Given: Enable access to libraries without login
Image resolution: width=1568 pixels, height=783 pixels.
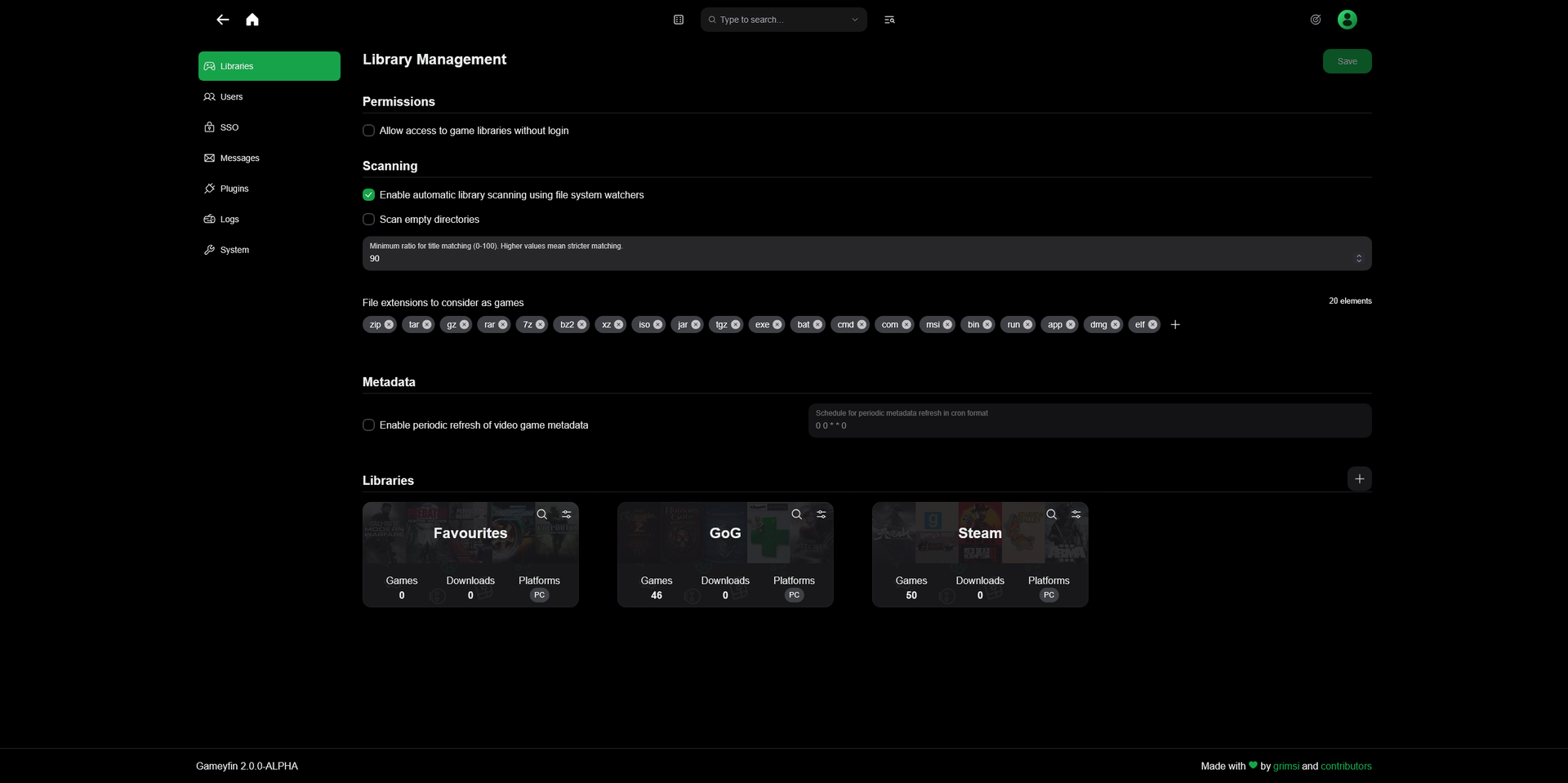Looking at the screenshot, I should pyautogui.click(x=368, y=131).
